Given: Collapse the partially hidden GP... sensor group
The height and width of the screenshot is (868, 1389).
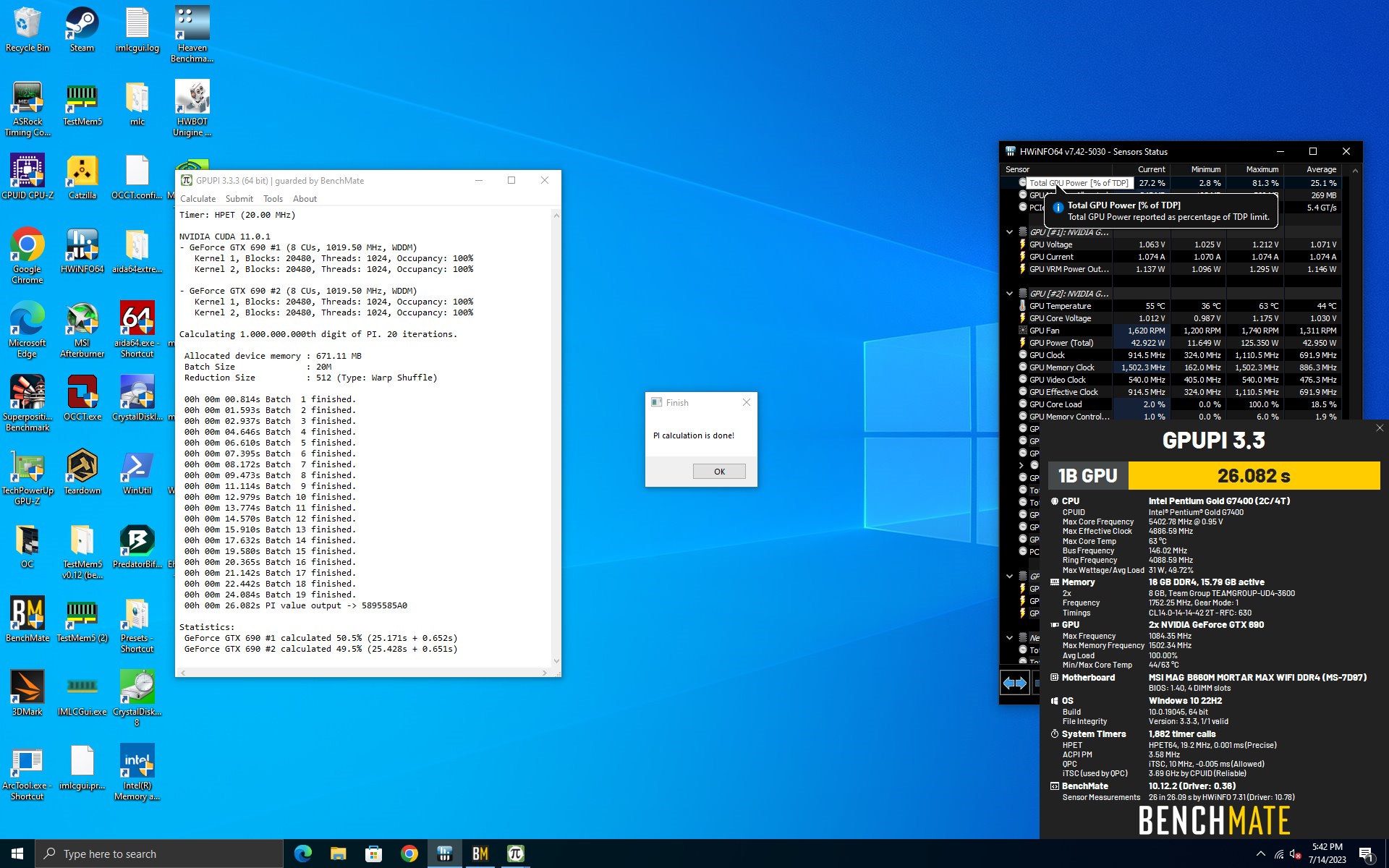Looking at the screenshot, I should (x=1009, y=576).
